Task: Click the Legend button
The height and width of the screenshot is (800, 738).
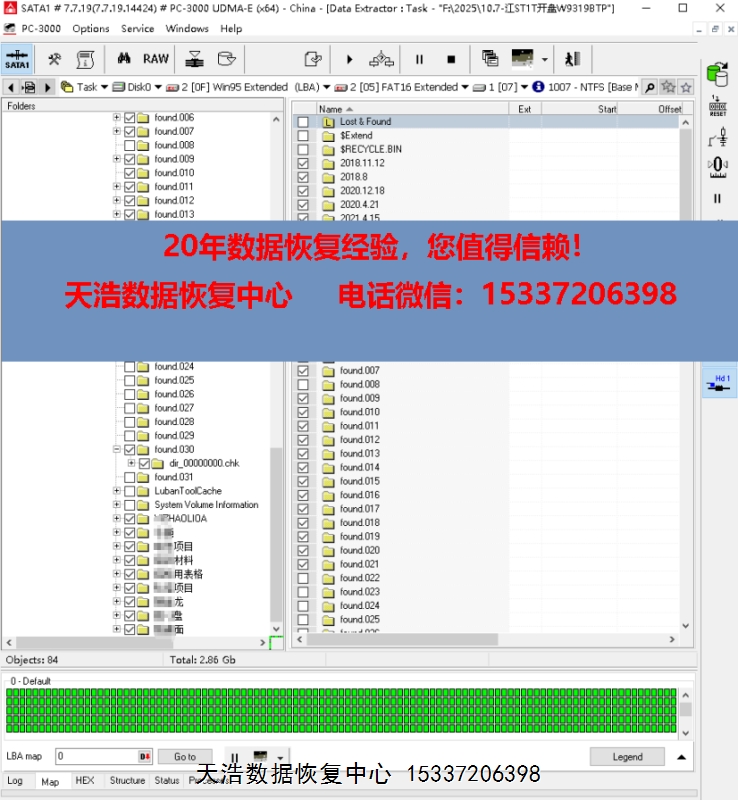Action: pos(627,757)
